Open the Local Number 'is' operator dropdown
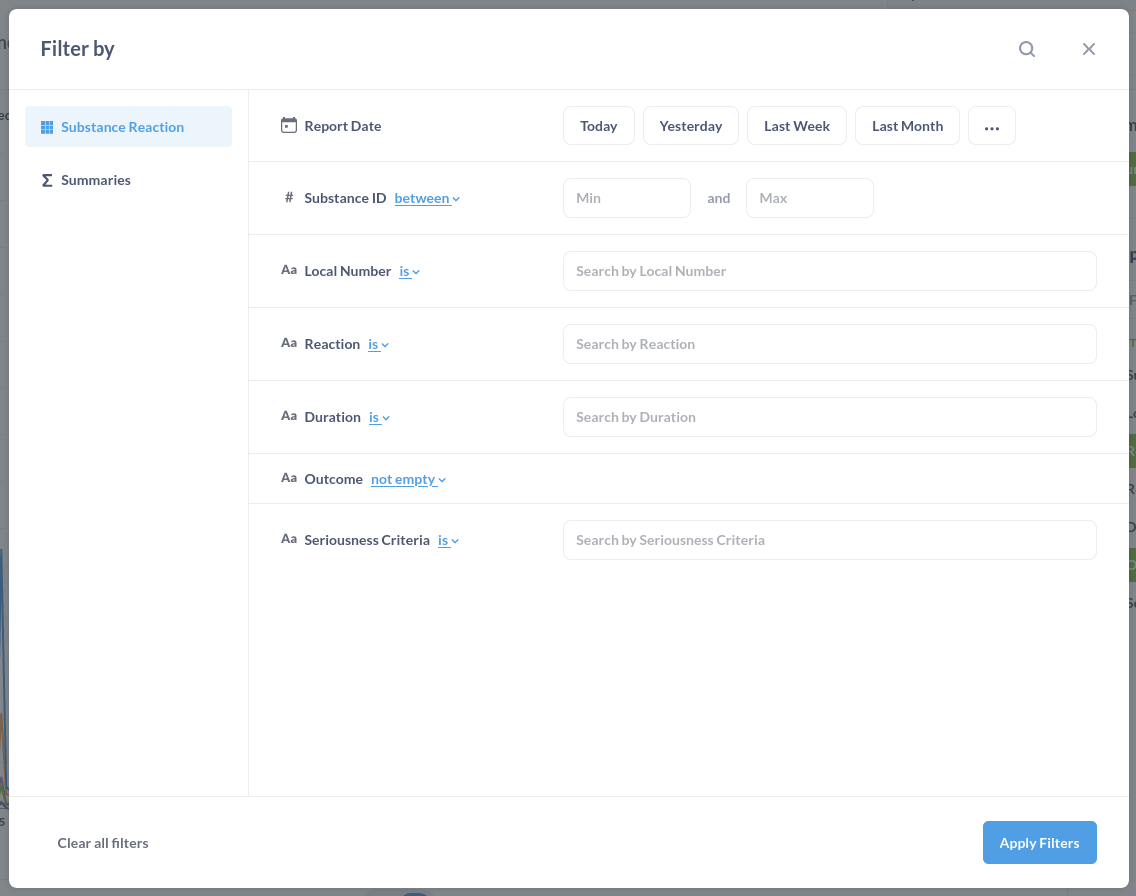 [x=409, y=272]
